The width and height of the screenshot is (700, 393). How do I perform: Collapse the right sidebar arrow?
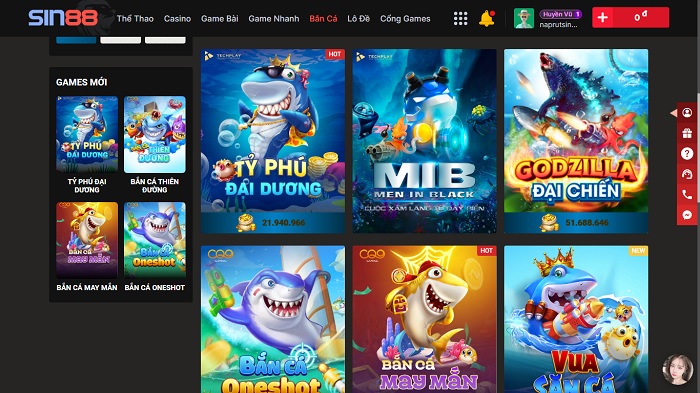pyautogui.click(x=673, y=113)
